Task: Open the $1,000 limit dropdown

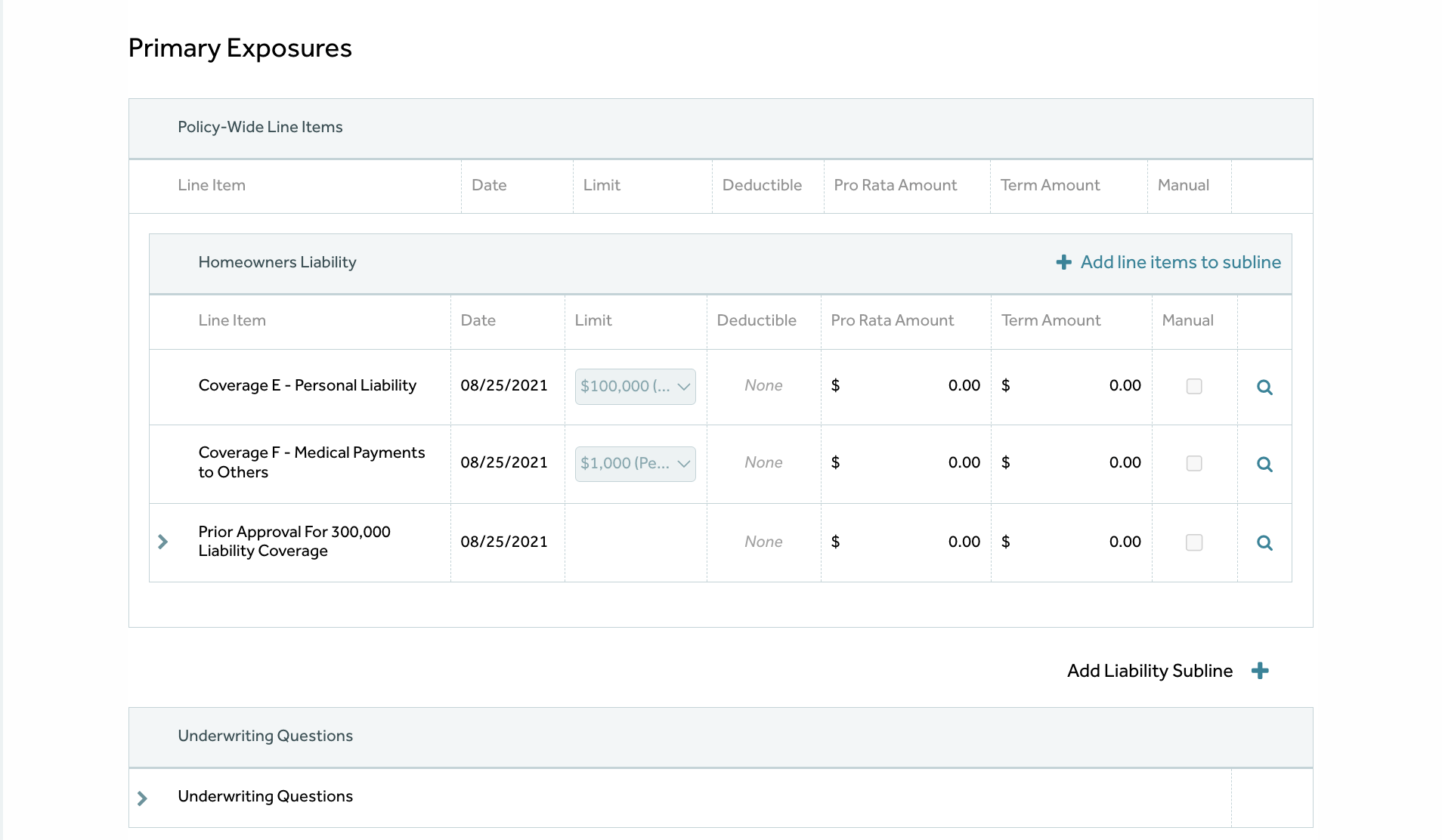Action: click(x=635, y=463)
